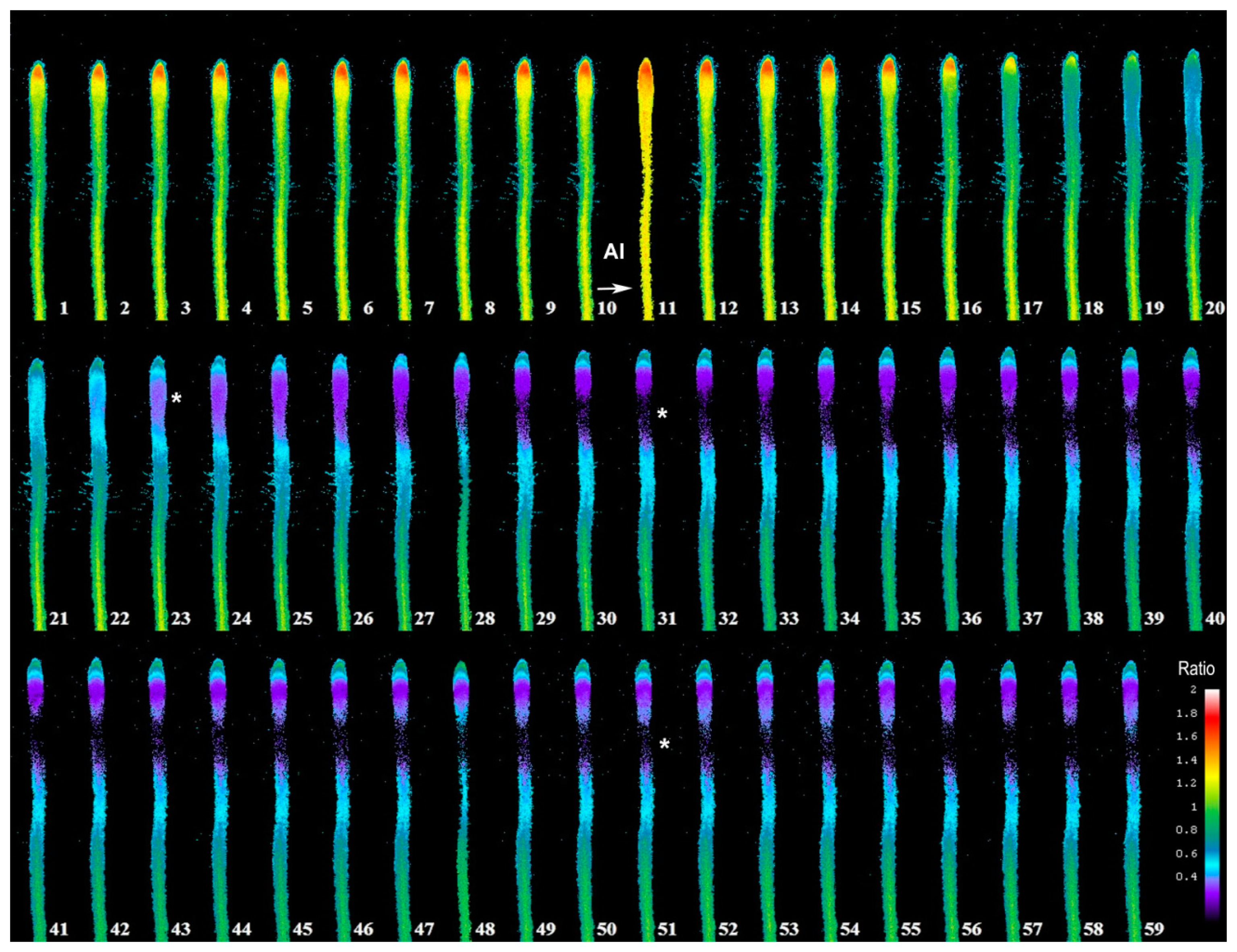The width and height of the screenshot is (1237, 952).
Task: Click the frame number 21 label
Action: pyautogui.click(x=59, y=619)
